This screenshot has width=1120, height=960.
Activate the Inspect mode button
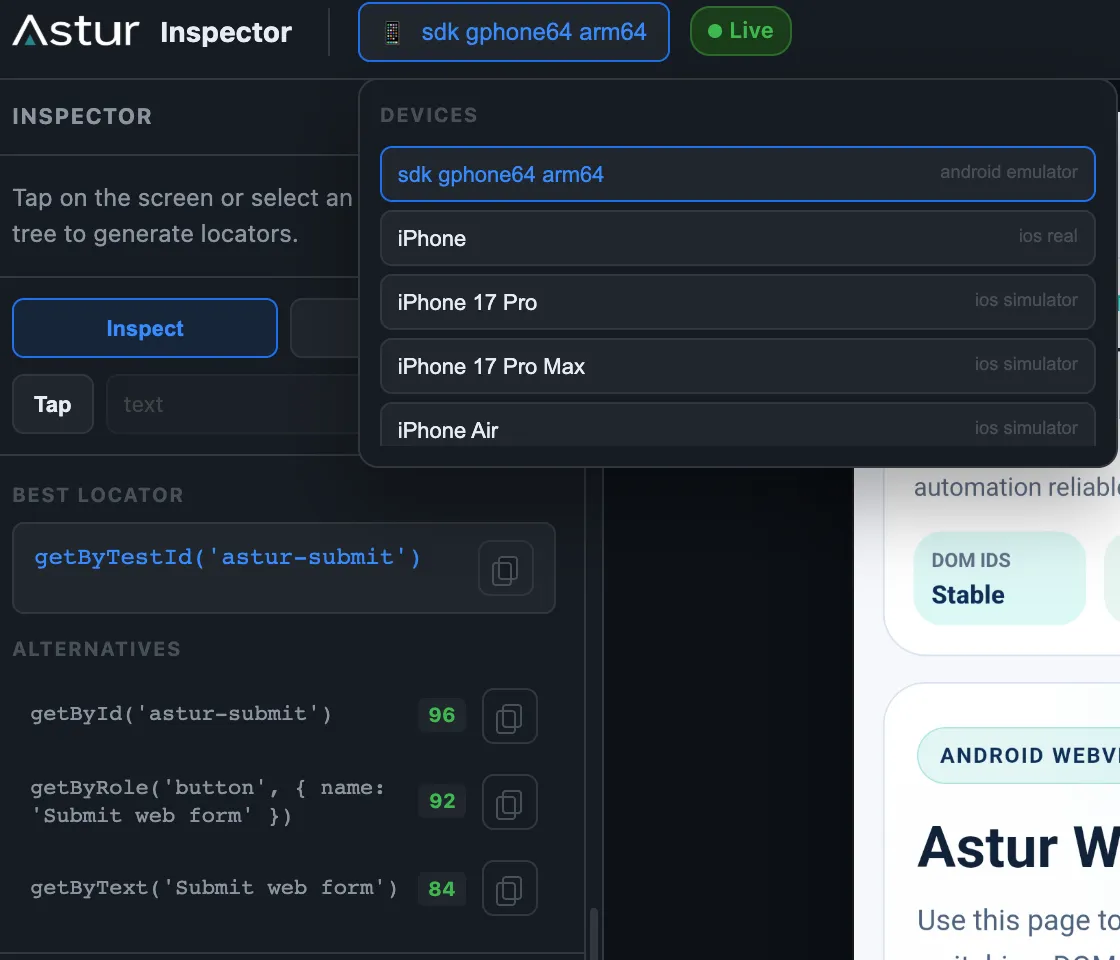click(x=145, y=328)
